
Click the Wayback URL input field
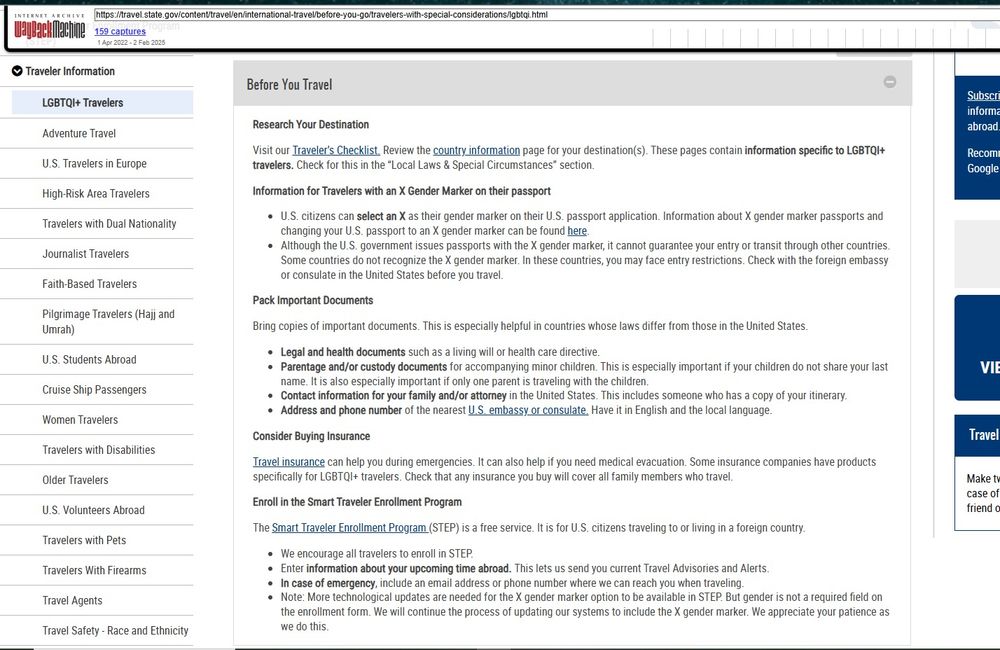(547, 15)
